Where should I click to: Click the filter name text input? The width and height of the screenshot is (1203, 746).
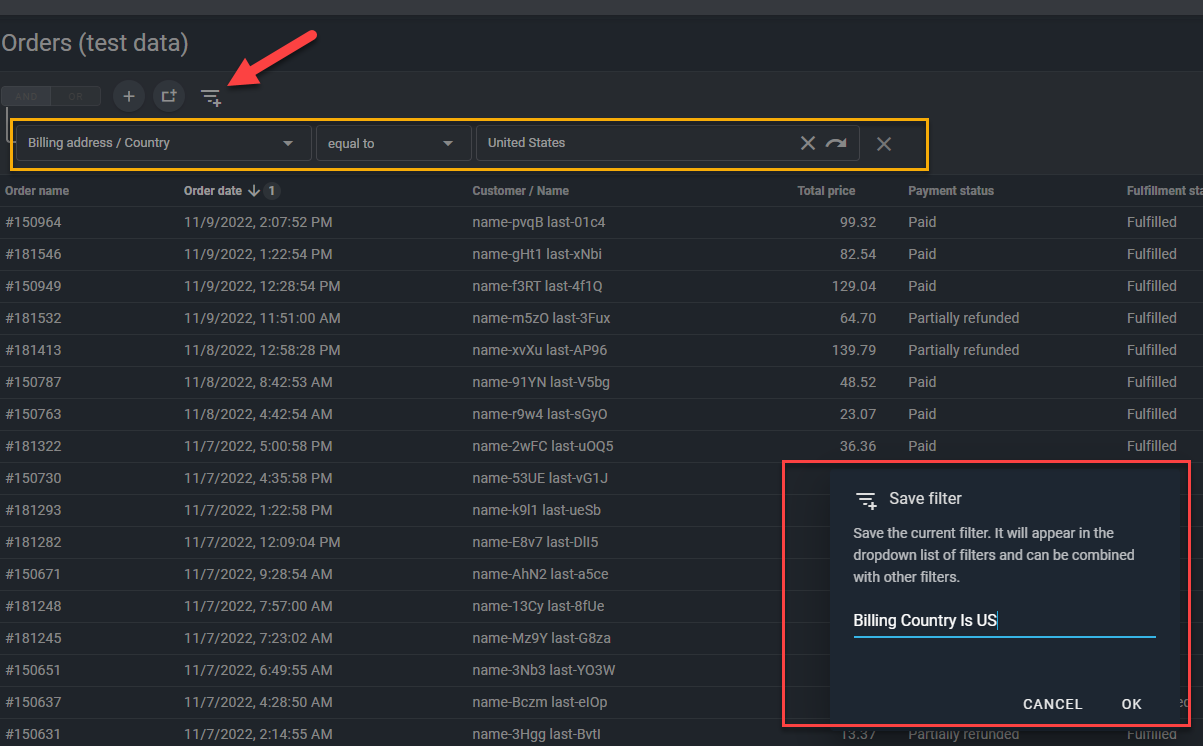[1003, 621]
